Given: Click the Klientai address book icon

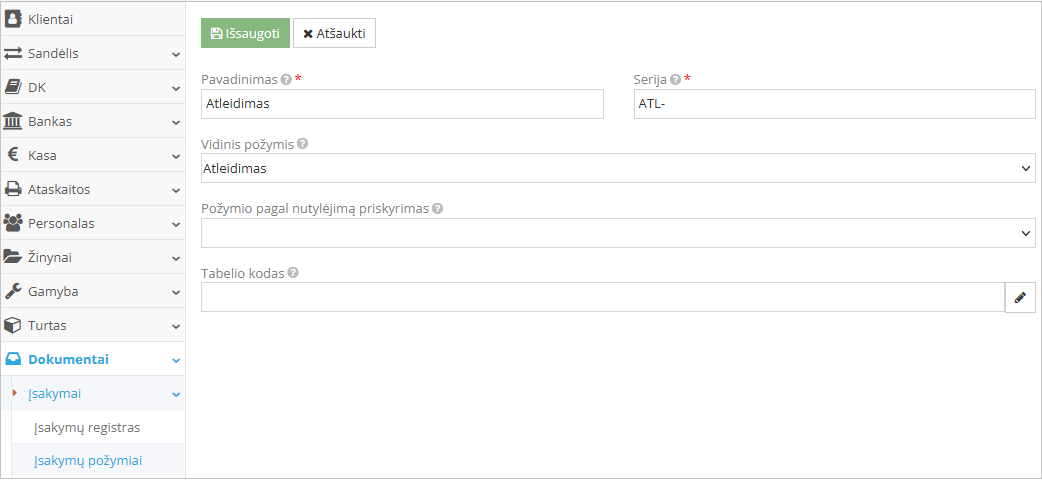Looking at the screenshot, I should [13, 19].
